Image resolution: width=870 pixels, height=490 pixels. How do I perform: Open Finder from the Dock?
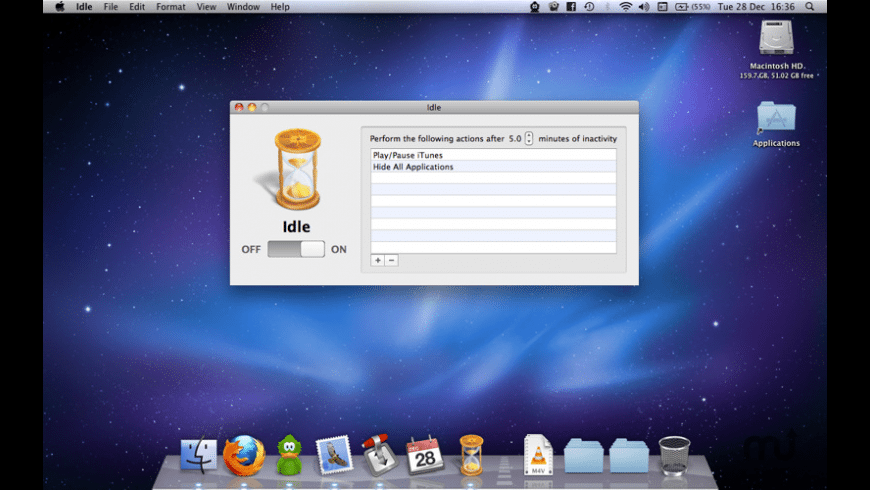click(x=199, y=455)
